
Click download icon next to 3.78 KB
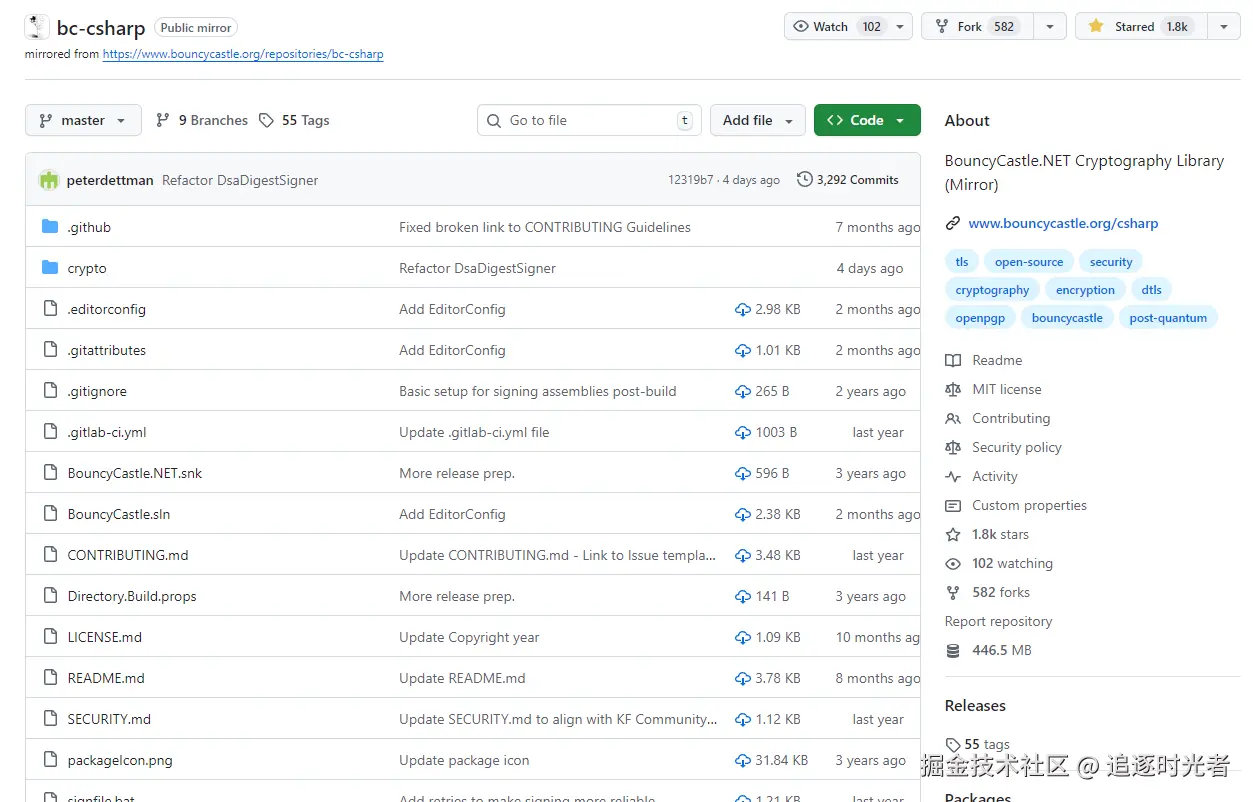coord(743,679)
